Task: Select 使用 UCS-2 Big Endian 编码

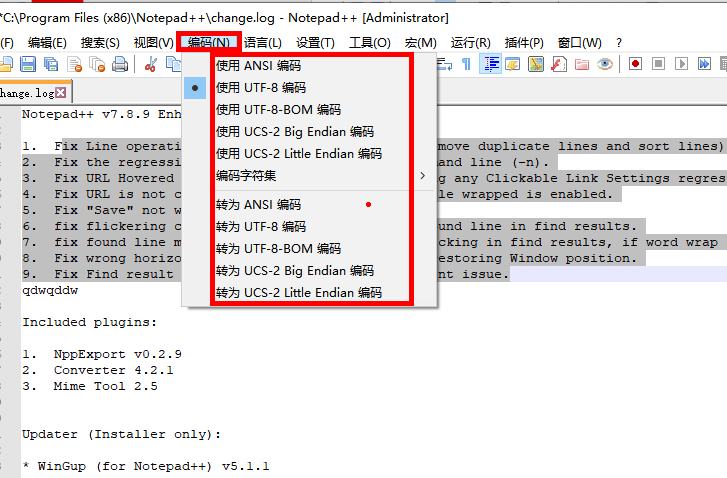Action: click(x=310, y=132)
